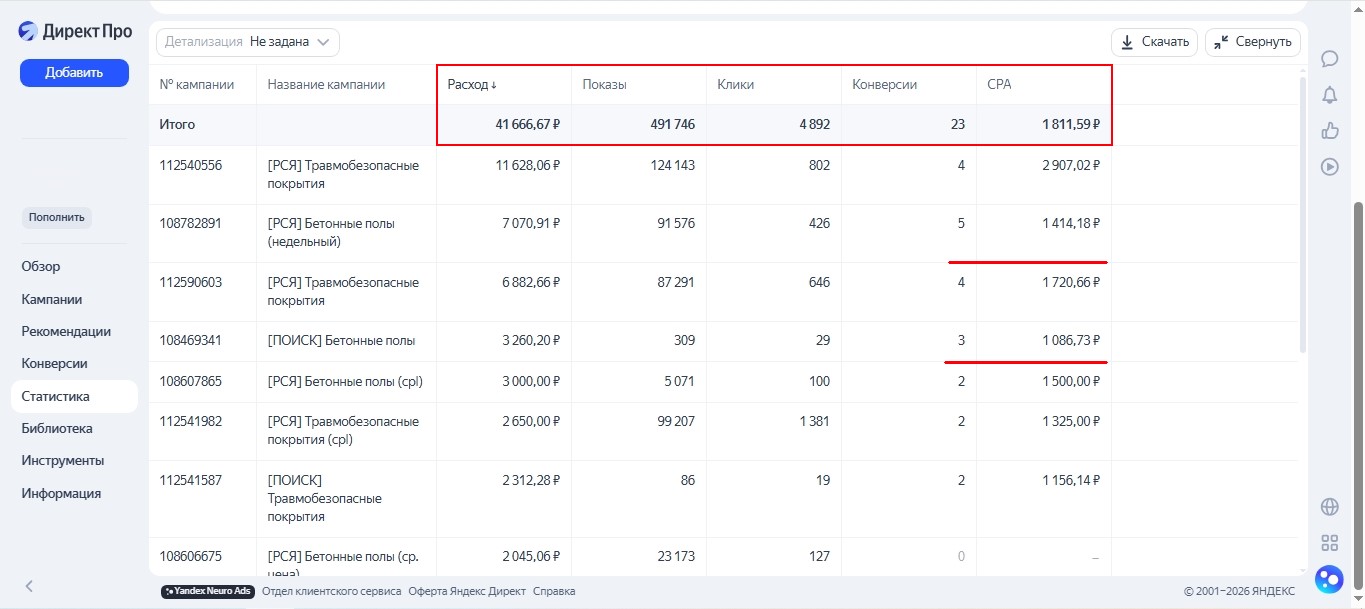Click the Свернуть collapse button
Viewport: 1365px width, 609px height.
[x=1253, y=42]
